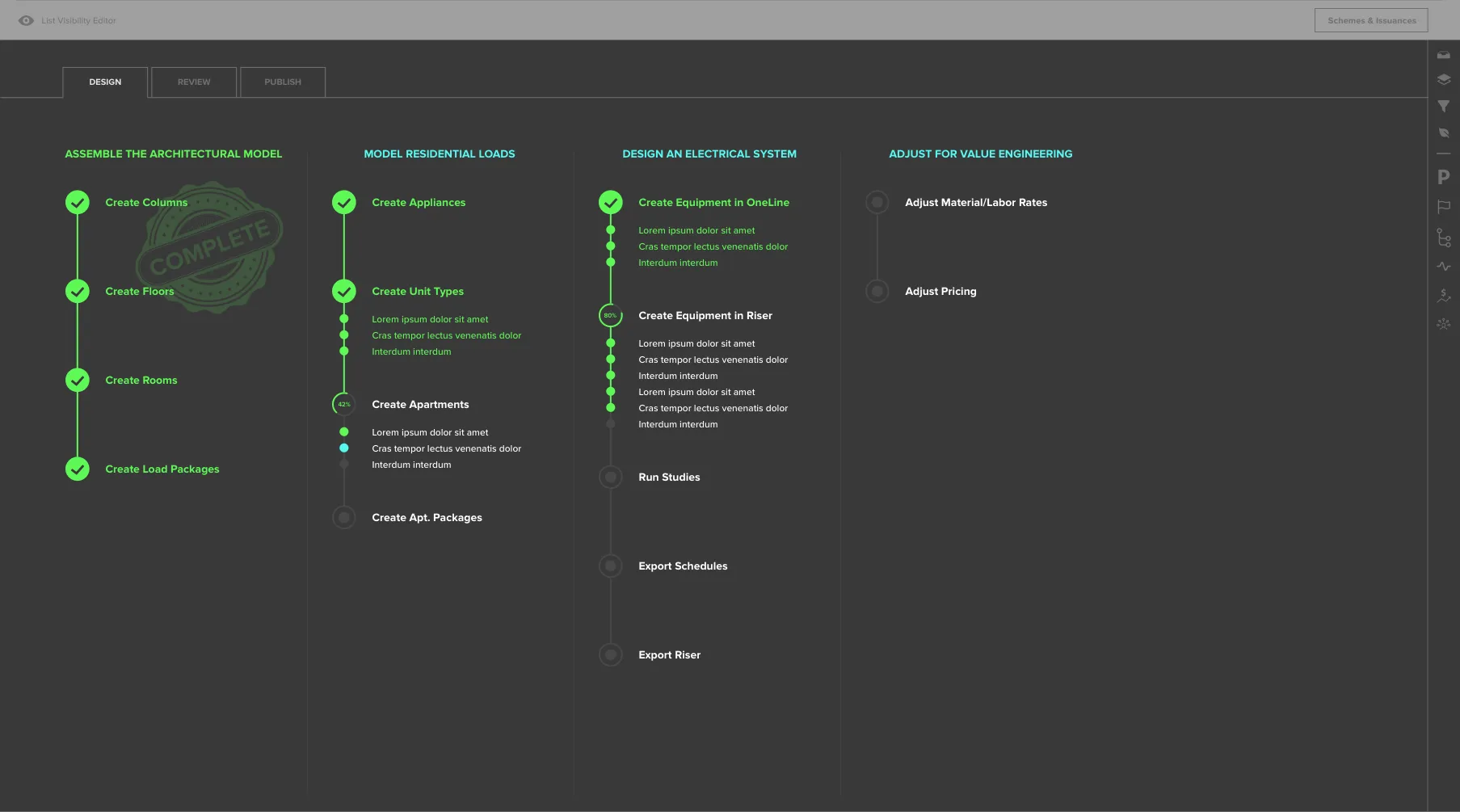Open the Run Studies step

pyautogui.click(x=669, y=477)
